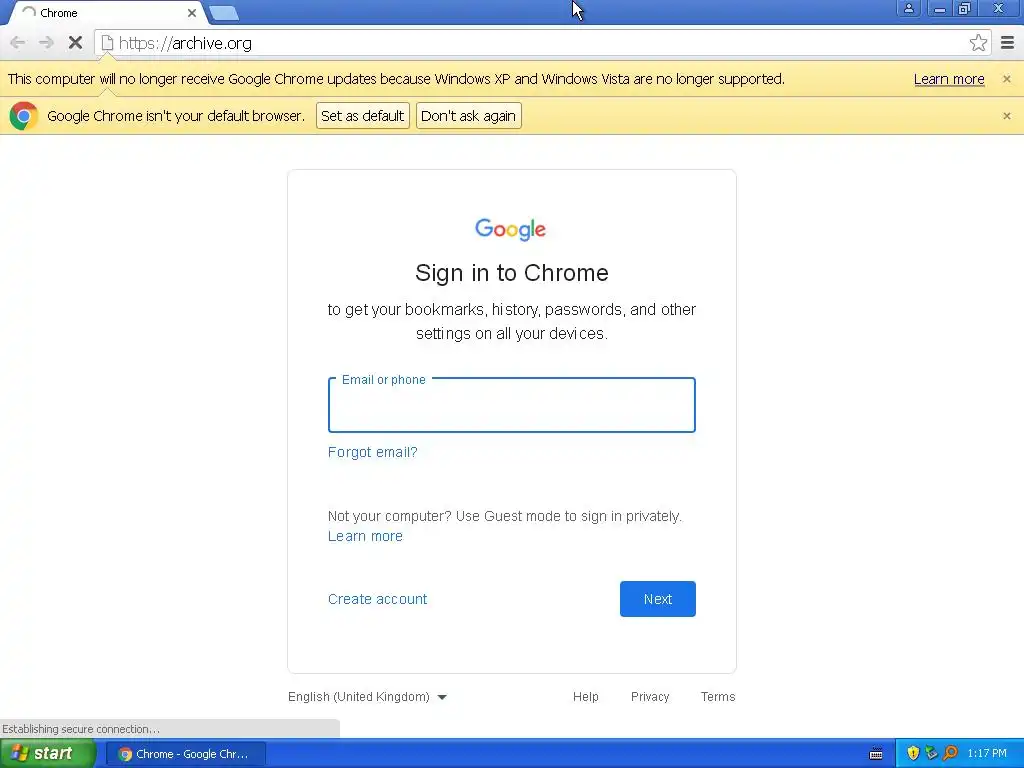Click the magnifier tray icon
This screenshot has height=768, width=1024.
tap(950, 754)
